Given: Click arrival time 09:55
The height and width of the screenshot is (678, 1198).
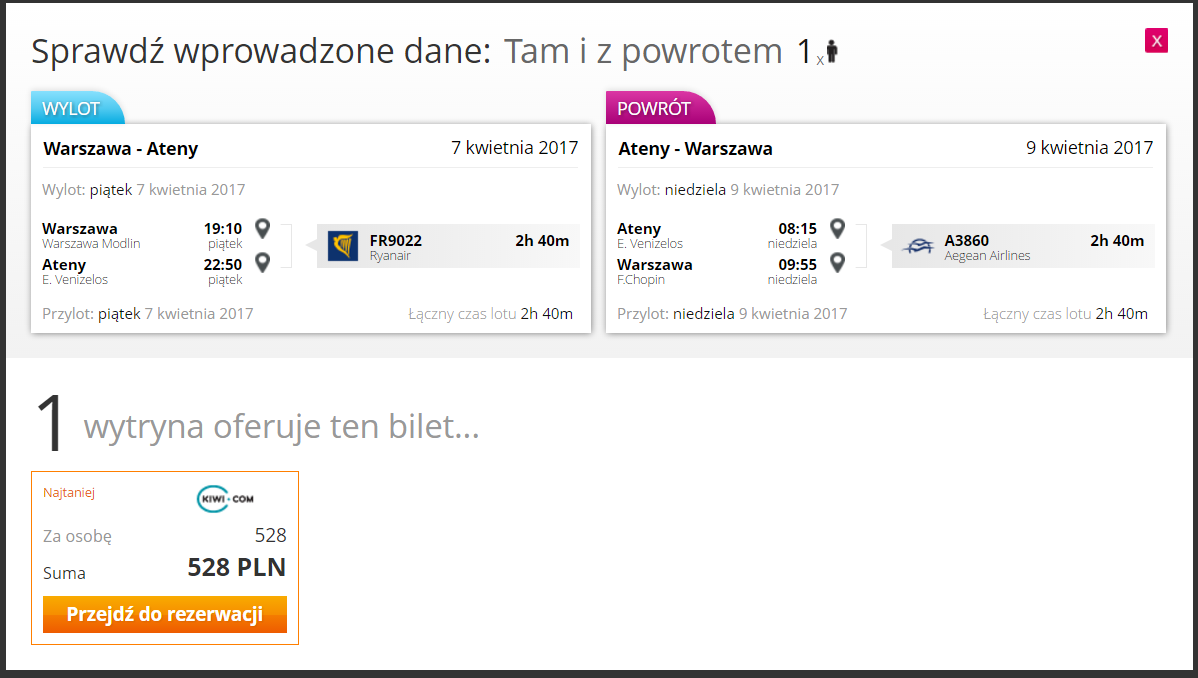Looking at the screenshot, I should click(798, 264).
